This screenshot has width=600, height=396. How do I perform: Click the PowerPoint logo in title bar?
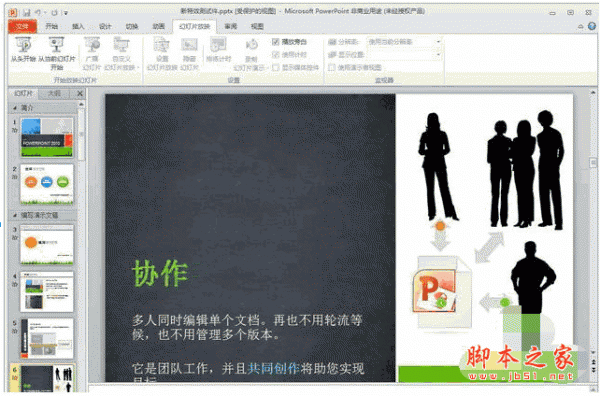tap(13, 12)
